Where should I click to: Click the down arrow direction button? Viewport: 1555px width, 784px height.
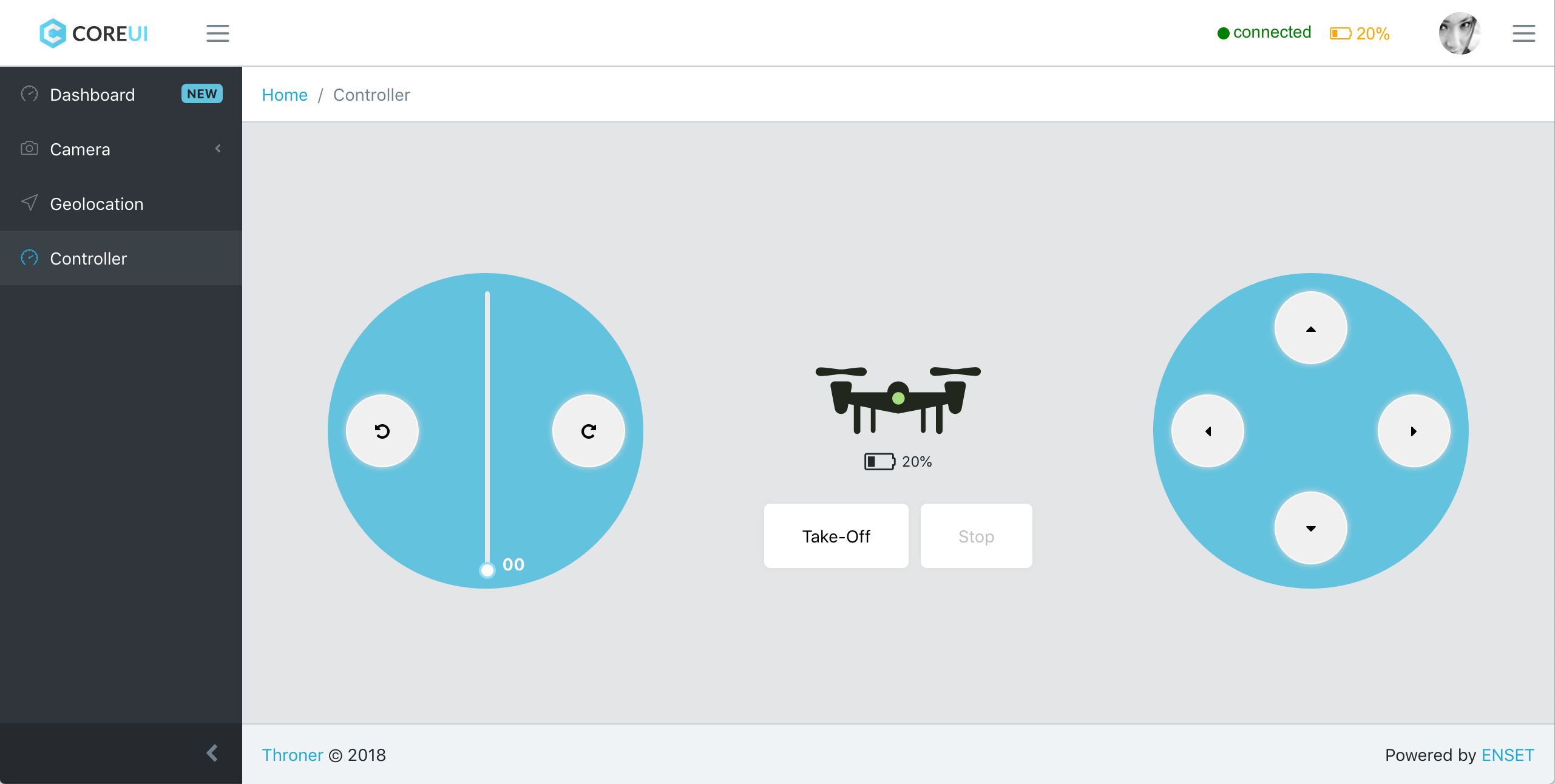coord(1310,528)
